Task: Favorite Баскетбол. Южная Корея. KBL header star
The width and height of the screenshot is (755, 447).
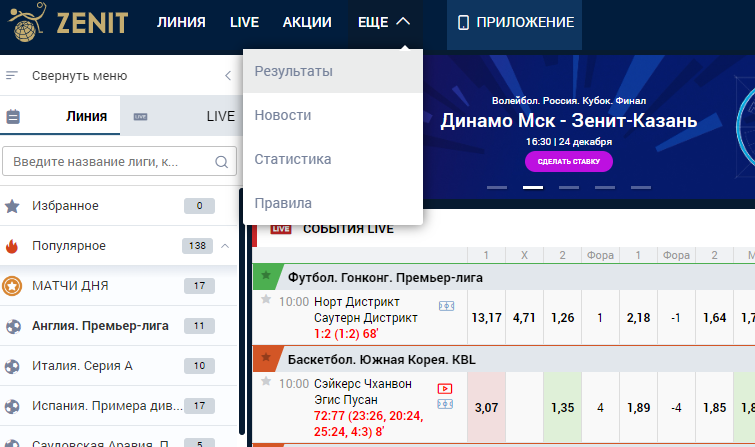Action: point(266,357)
